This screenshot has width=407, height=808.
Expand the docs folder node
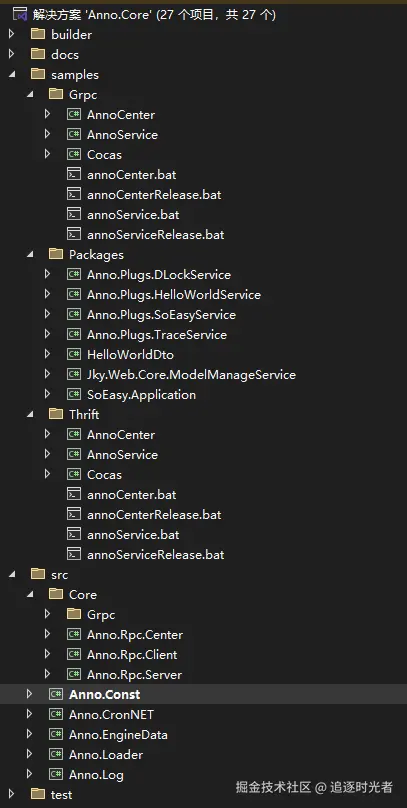click(x=12, y=54)
